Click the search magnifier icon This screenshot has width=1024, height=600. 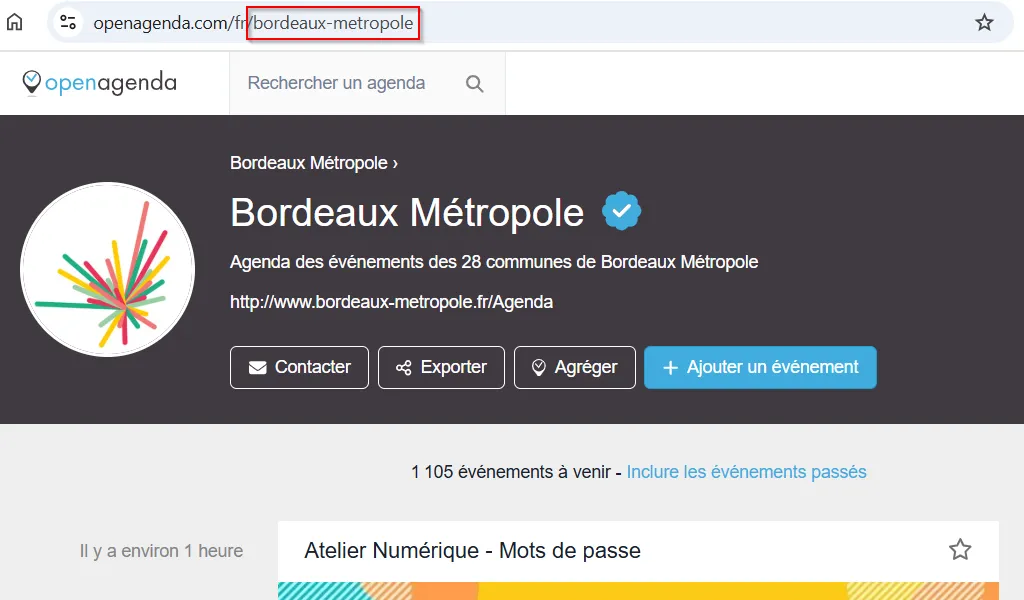click(x=475, y=84)
